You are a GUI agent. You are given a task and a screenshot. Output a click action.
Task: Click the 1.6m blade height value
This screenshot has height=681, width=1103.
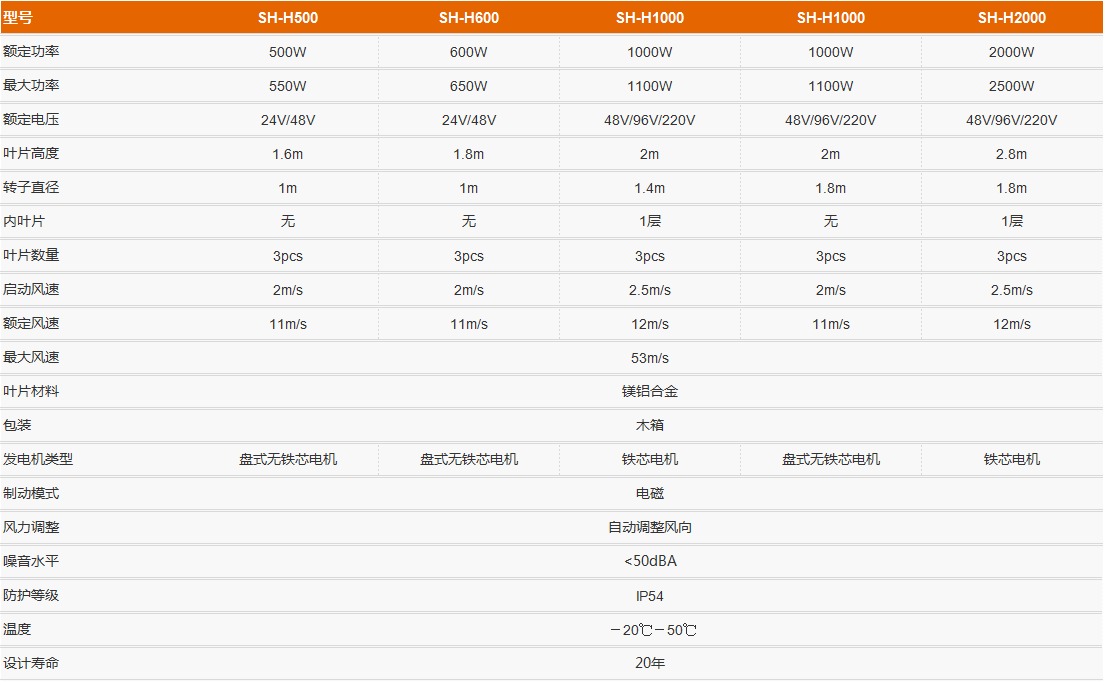[x=288, y=154]
